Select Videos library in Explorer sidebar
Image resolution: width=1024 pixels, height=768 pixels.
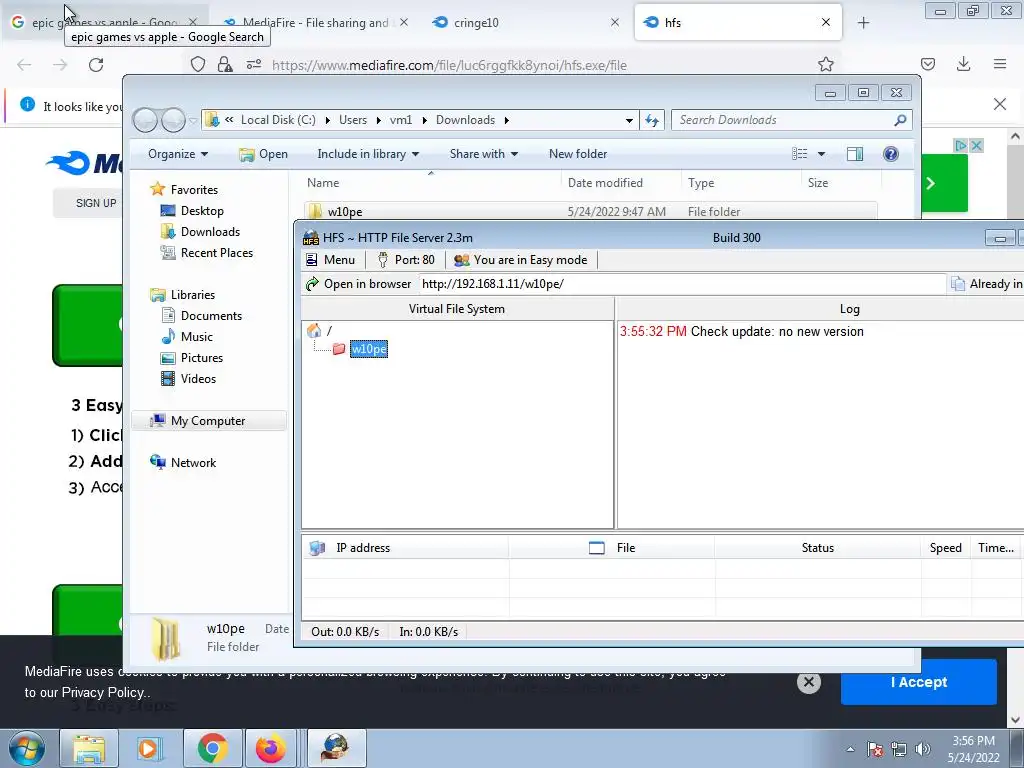(x=198, y=379)
